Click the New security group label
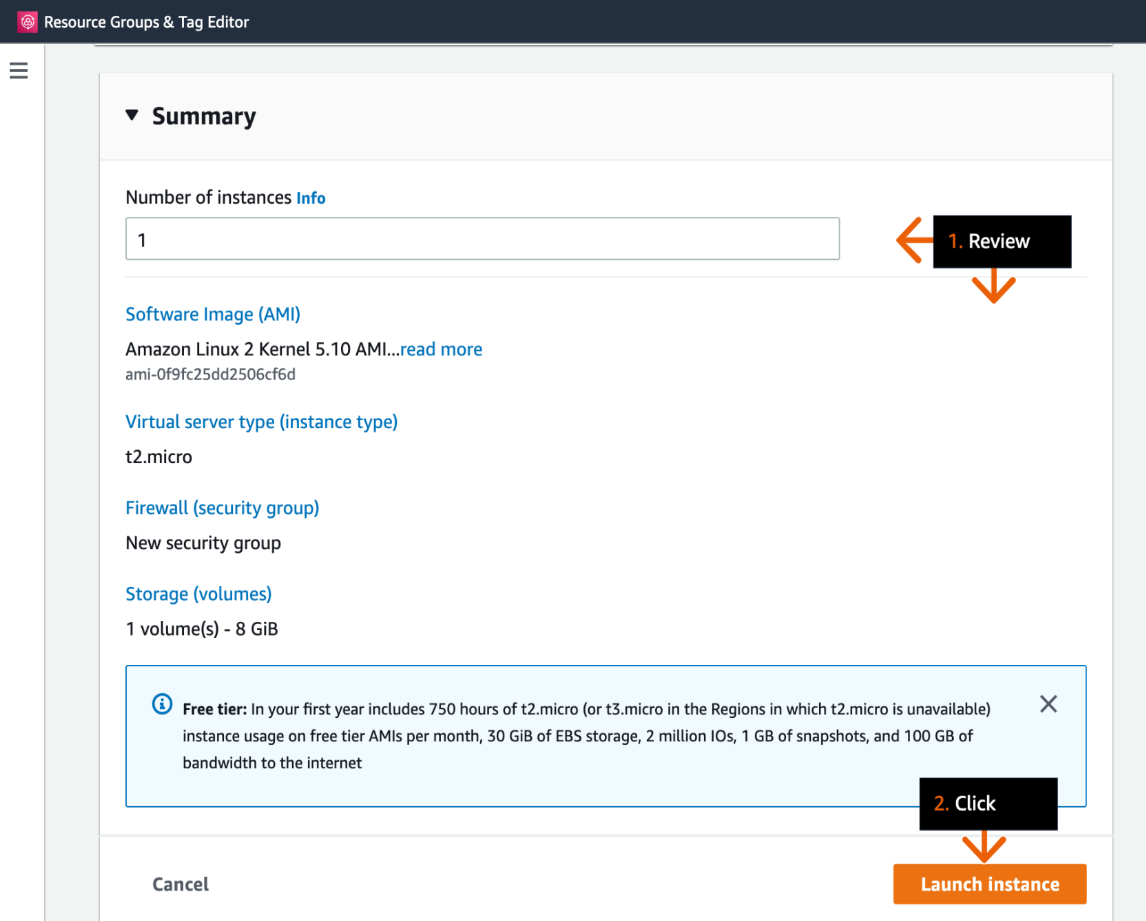 tap(203, 542)
